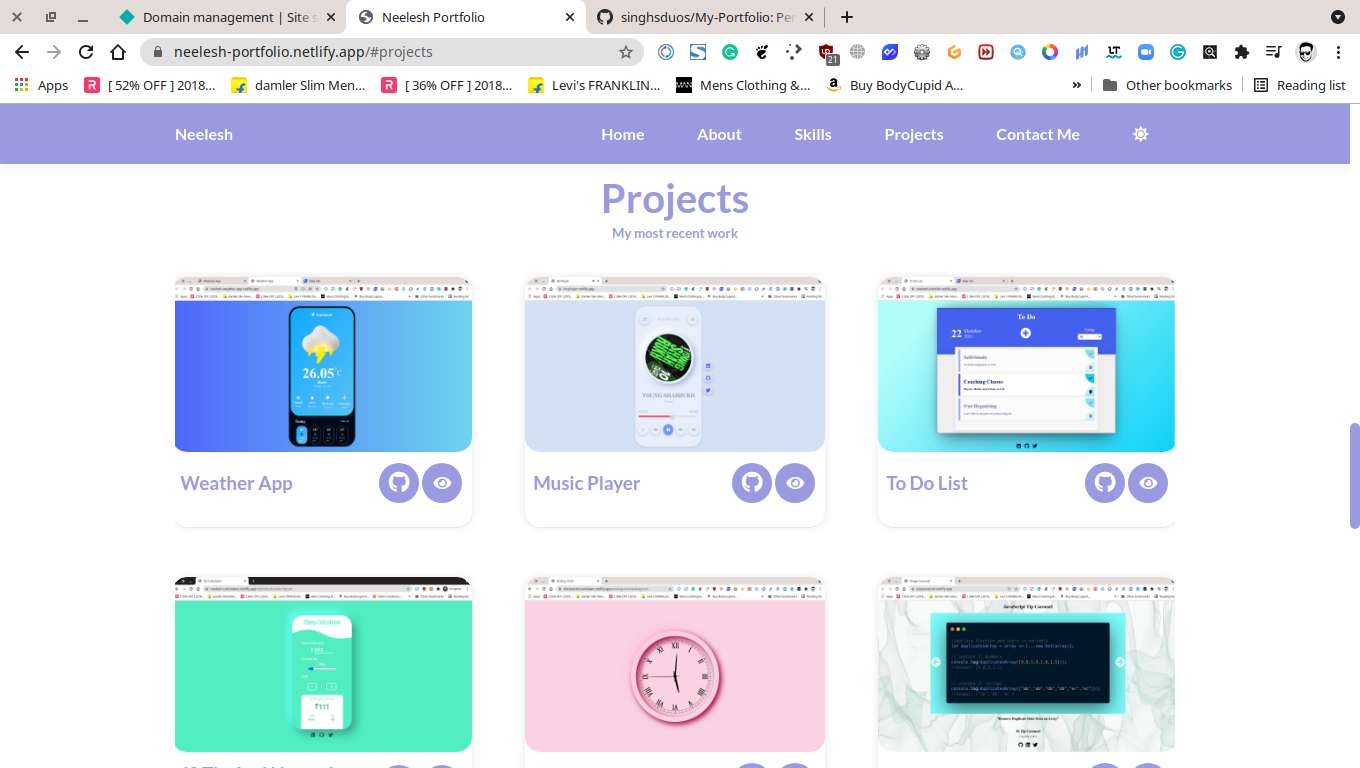View site security lock info
Viewport: 1360px width, 768px height.
tap(157, 52)
